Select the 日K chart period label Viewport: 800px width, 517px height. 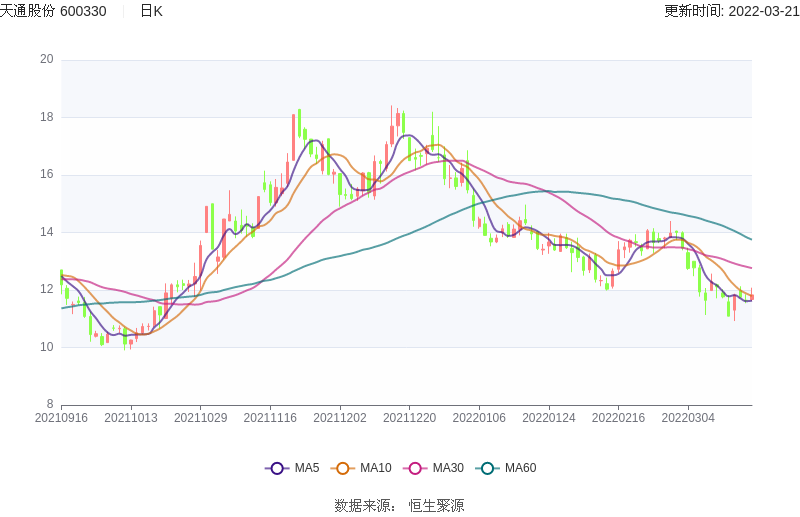(151, 11)
